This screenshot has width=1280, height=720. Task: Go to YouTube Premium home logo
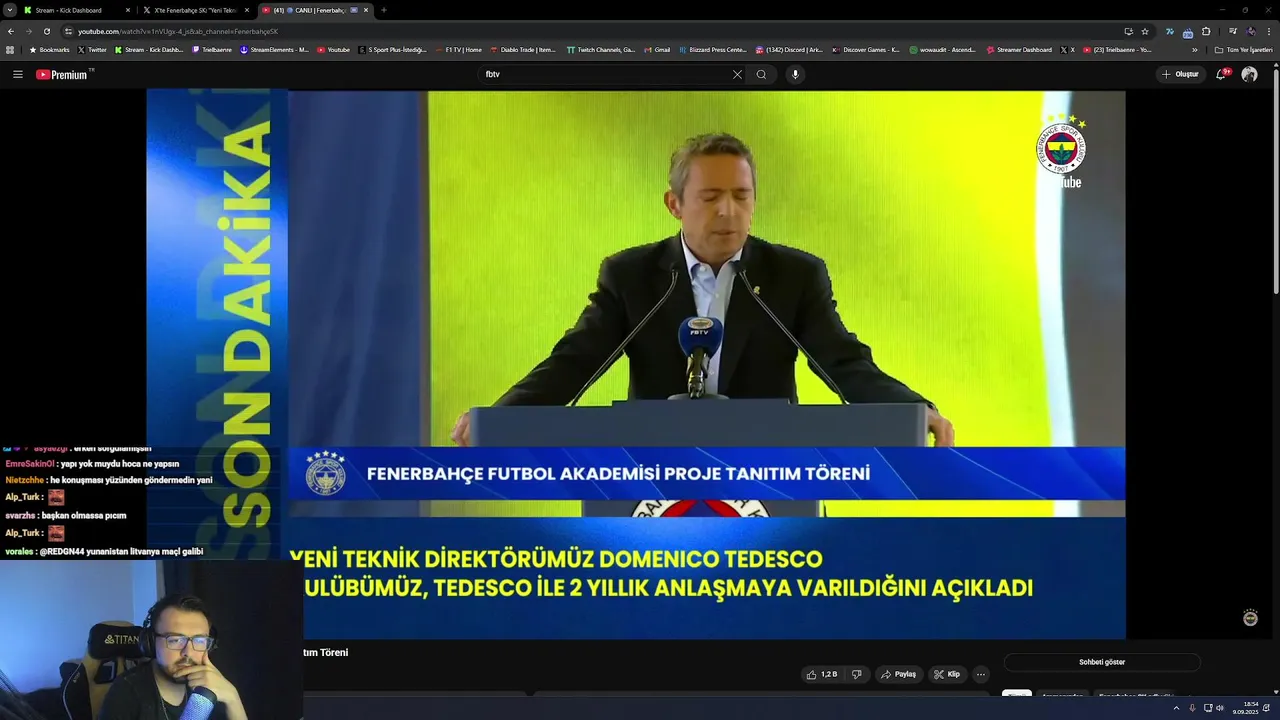point(62,74)
